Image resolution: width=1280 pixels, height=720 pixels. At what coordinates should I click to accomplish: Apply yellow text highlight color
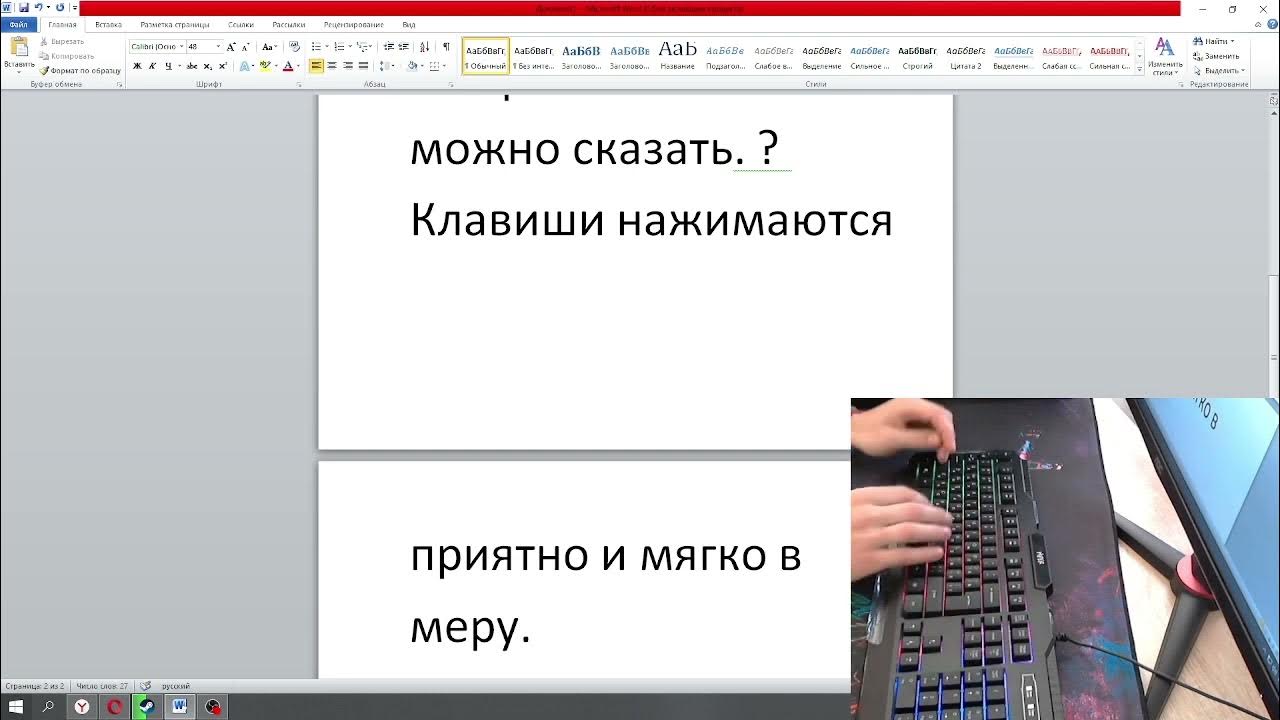[x=265, y=66]
